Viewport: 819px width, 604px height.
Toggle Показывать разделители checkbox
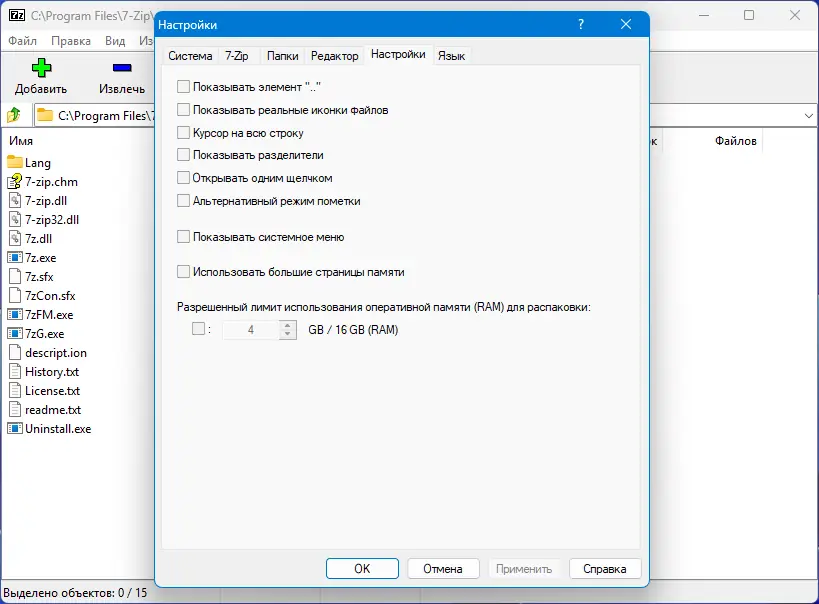183,154
